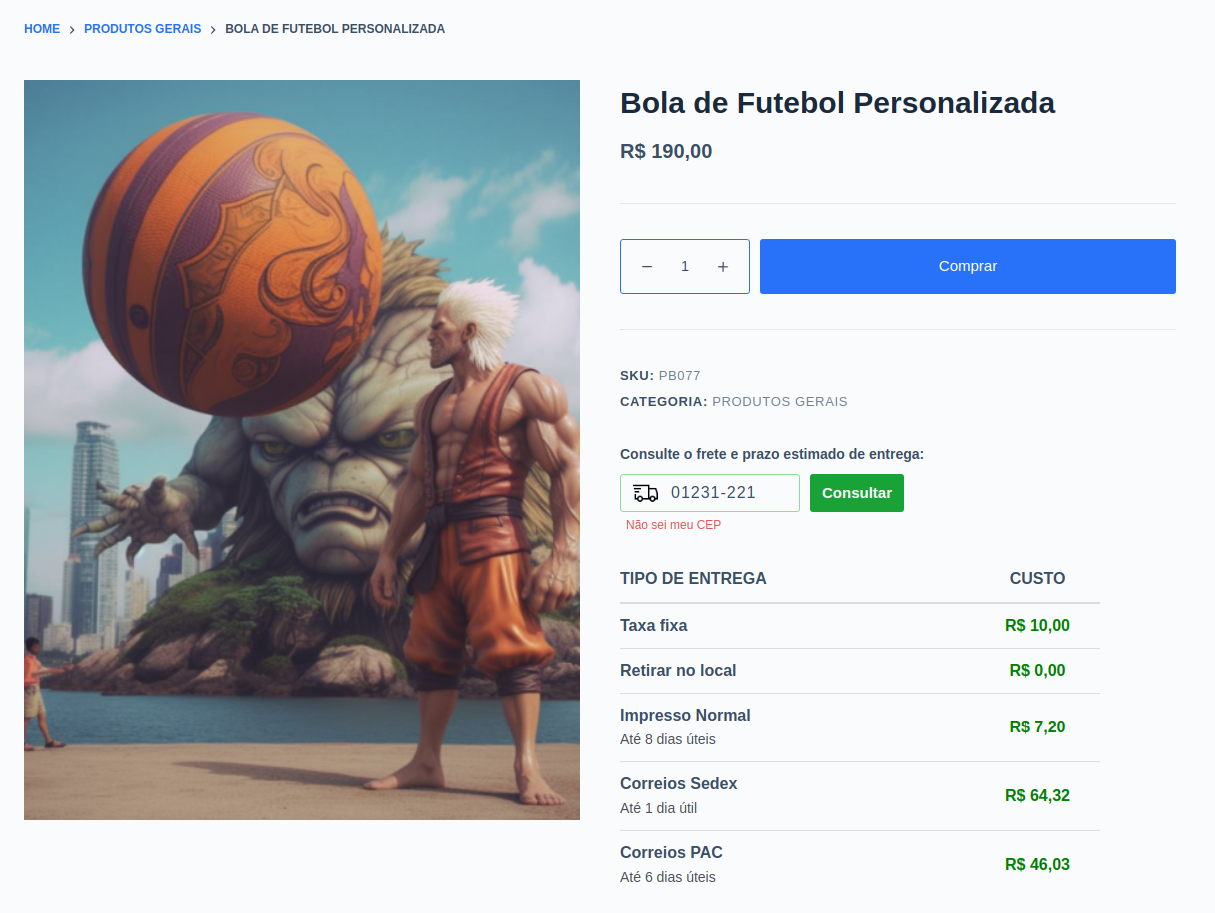
Task: Select the Correios PAC shipping option
Action: 860,865
